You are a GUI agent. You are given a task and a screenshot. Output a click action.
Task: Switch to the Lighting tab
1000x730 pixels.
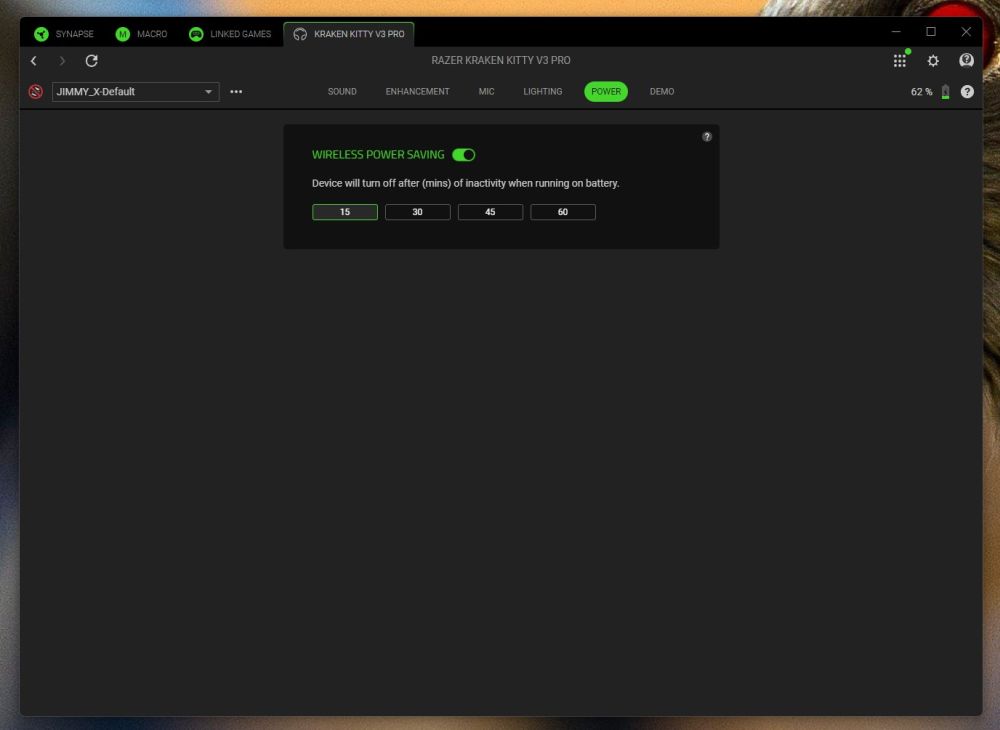[542, 92]
